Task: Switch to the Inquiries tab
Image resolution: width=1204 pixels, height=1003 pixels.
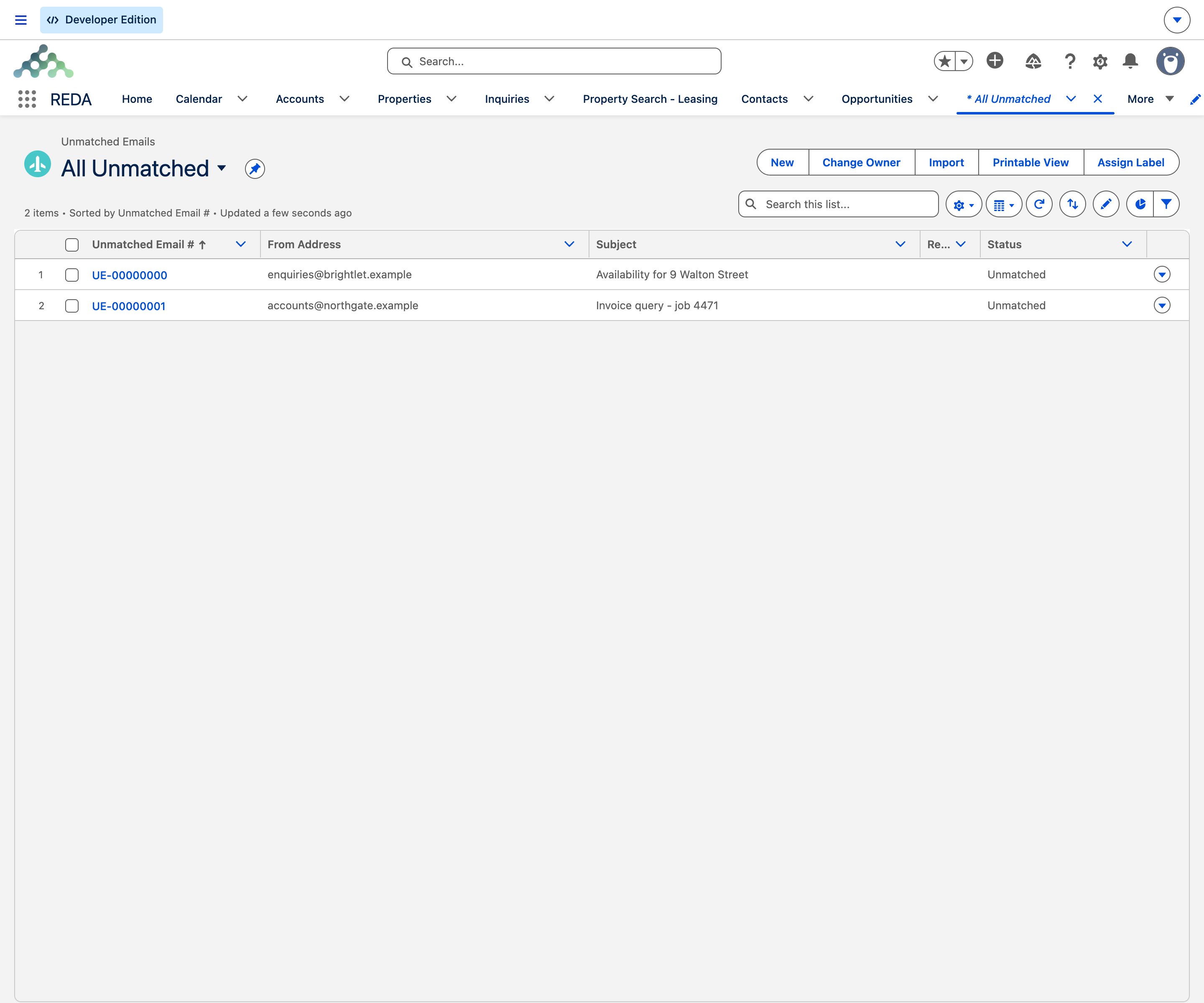Action: 507,99
